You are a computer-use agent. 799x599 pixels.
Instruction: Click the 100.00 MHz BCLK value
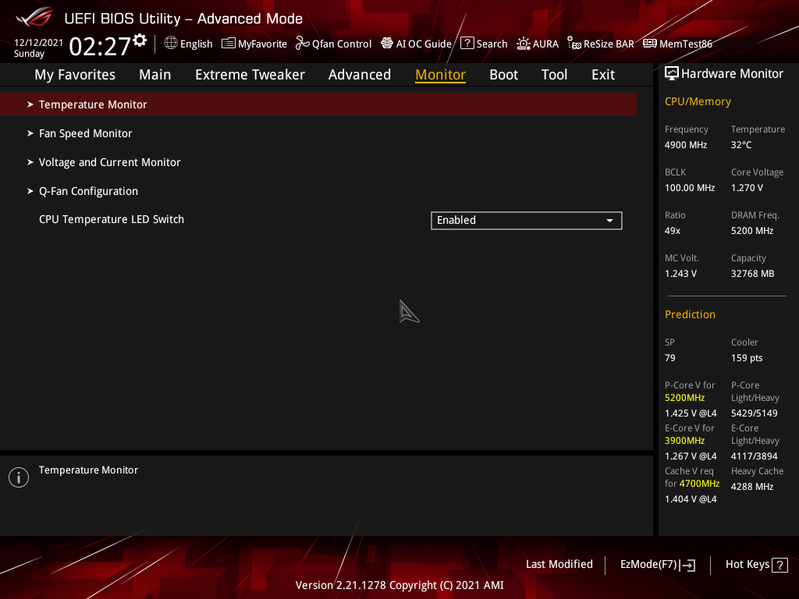(689, 188)
